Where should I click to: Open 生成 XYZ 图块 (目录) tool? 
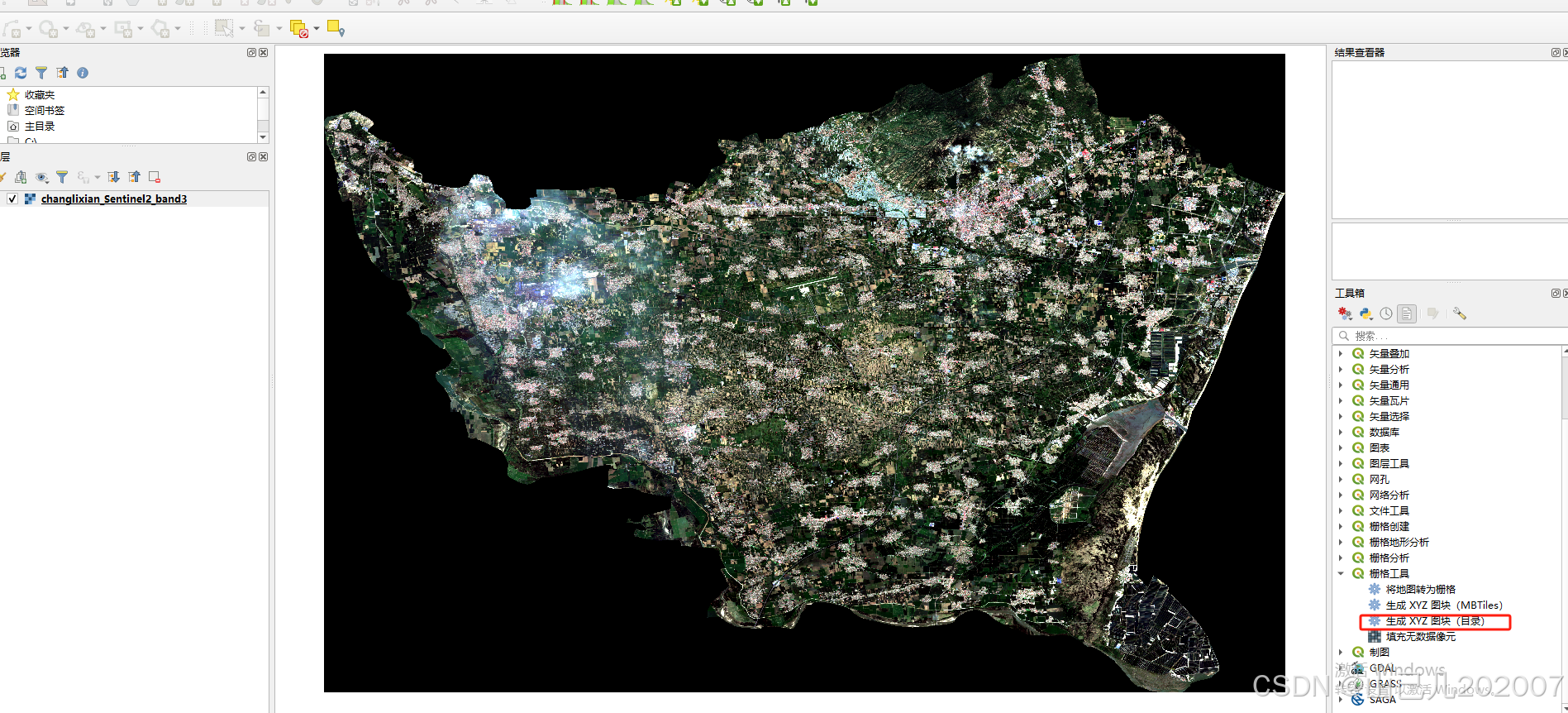1435,620
